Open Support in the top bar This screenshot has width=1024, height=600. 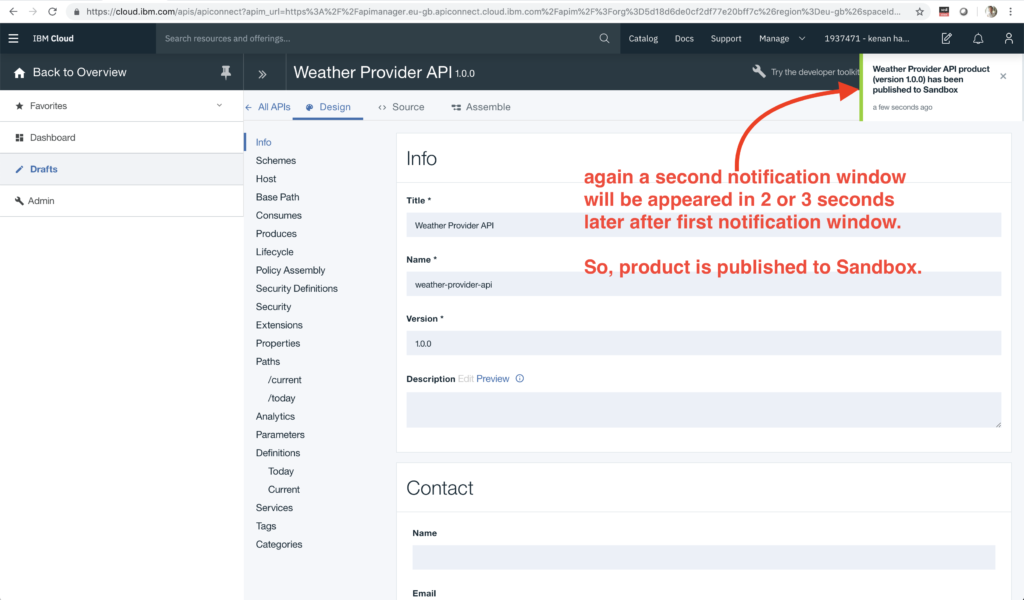(726, 39)
